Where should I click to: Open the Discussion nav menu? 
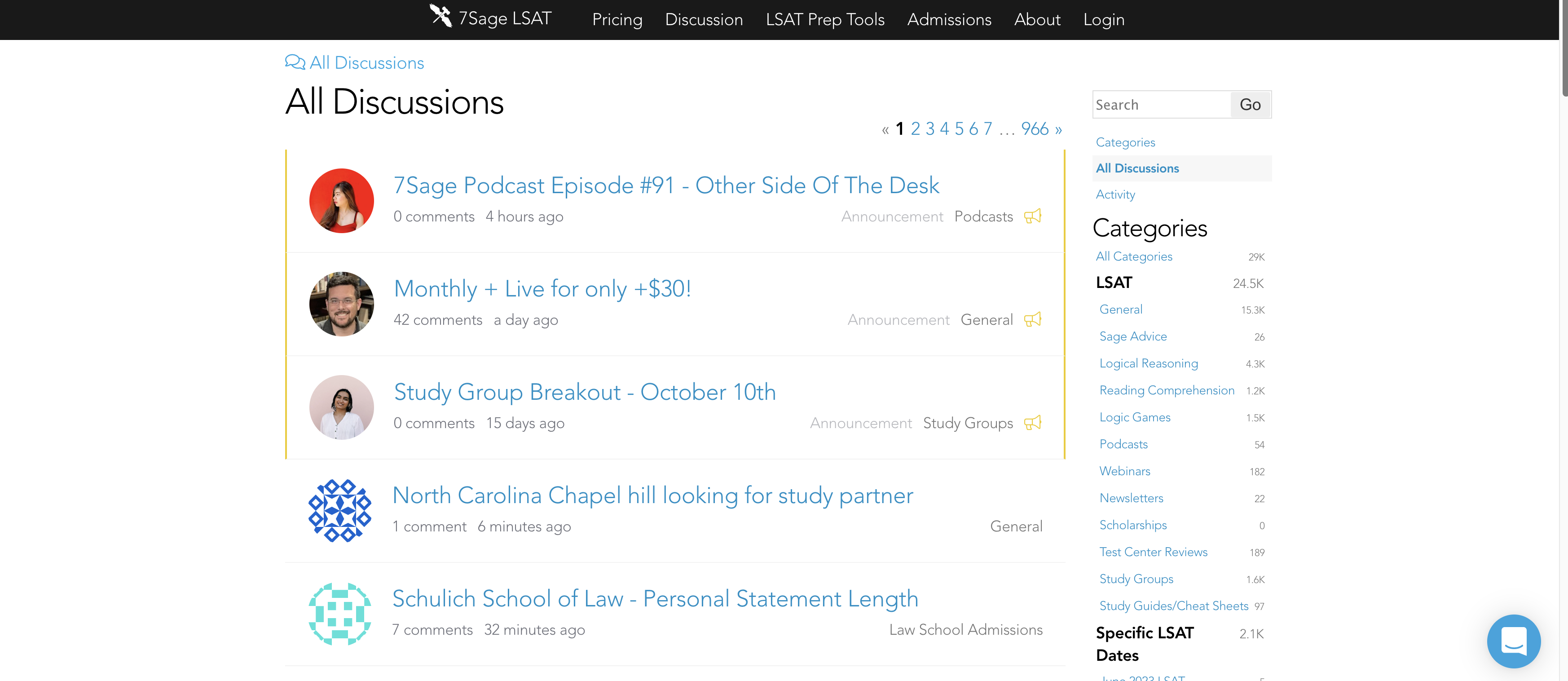click(704, 19)
